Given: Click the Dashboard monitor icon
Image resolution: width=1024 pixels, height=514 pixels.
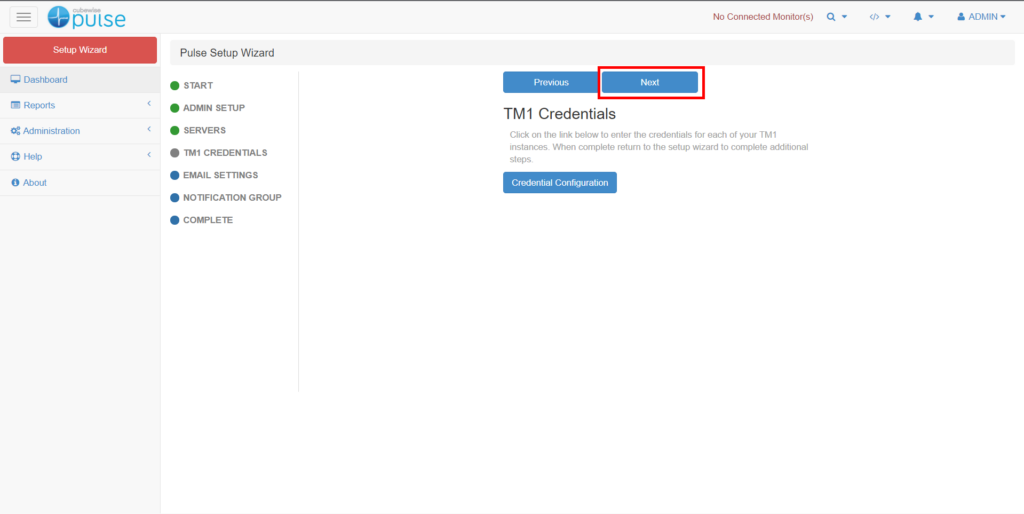Looking at the screenshot, I should click(x=16, y=80).
